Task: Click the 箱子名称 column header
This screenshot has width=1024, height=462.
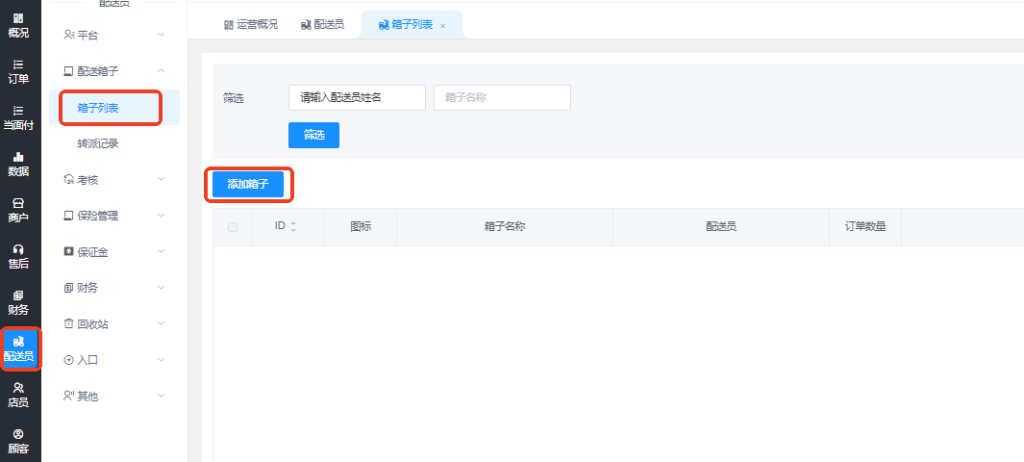Action: click(505, 227)
